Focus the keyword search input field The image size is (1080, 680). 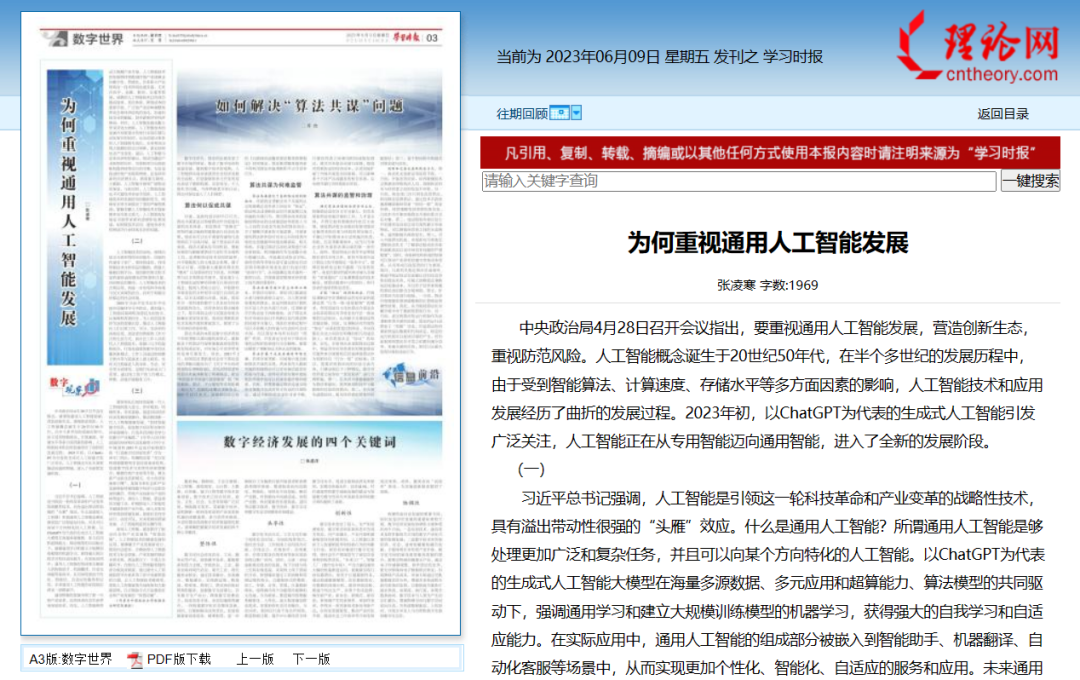tap(739, 181)
